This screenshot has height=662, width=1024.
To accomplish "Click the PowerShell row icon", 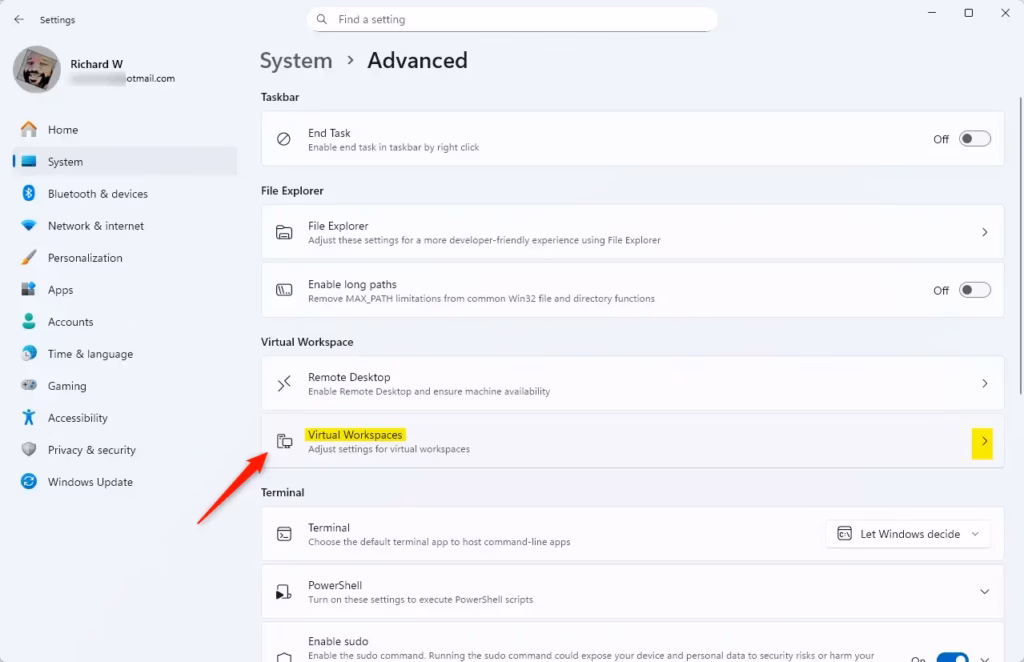I will [x=283, y=591].
